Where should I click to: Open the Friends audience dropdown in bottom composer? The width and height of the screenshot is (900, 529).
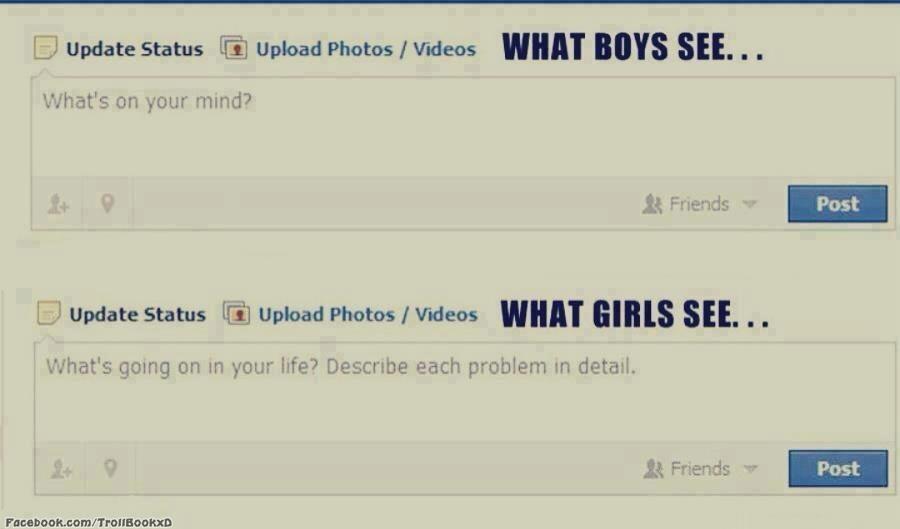tap(701, 469)
